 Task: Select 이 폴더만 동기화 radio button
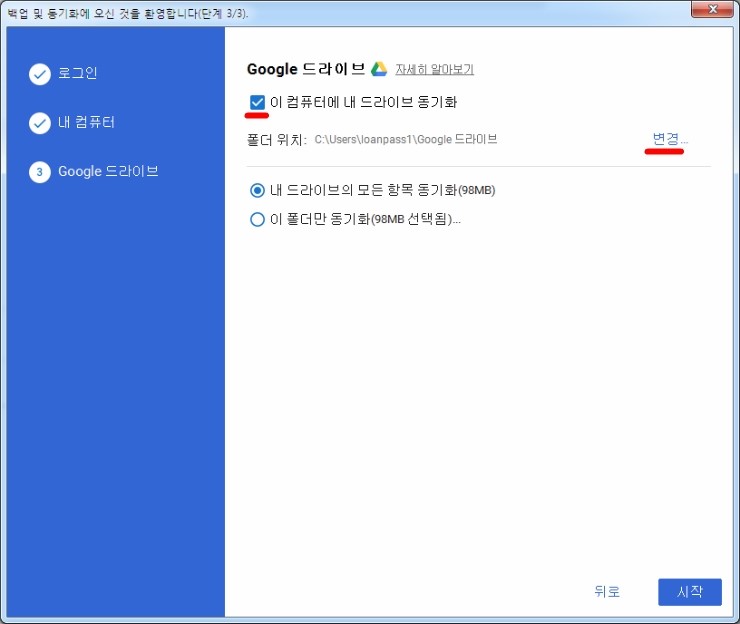coord(257,219)
